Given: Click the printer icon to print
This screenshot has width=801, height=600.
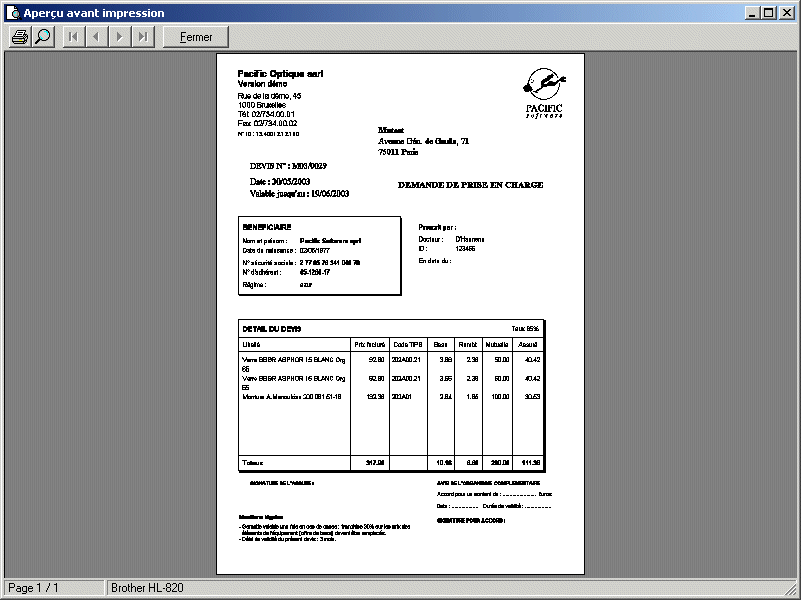Looking at the screenshot, I should click(x=20, y=37).
